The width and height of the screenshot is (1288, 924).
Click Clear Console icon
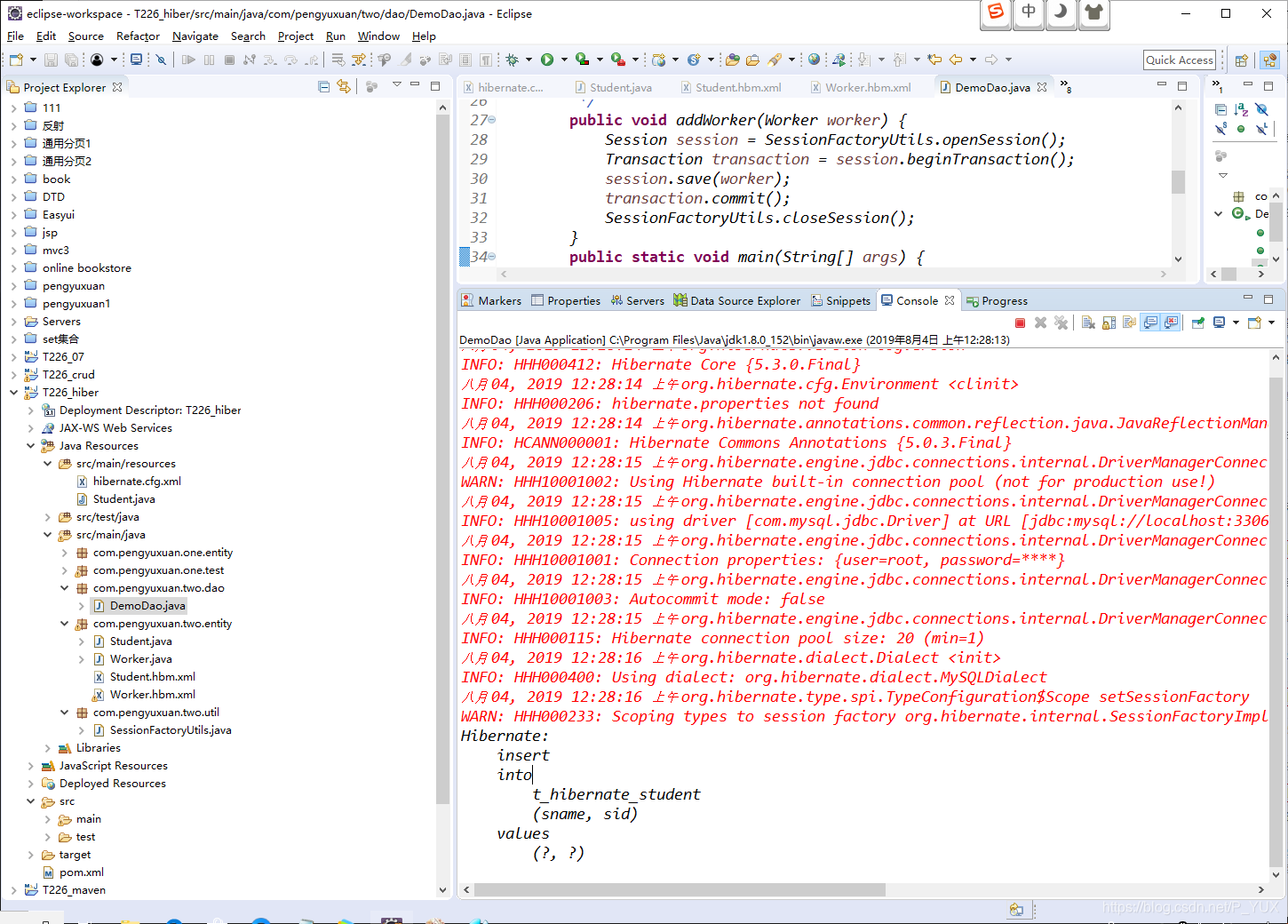point(1088,323)
